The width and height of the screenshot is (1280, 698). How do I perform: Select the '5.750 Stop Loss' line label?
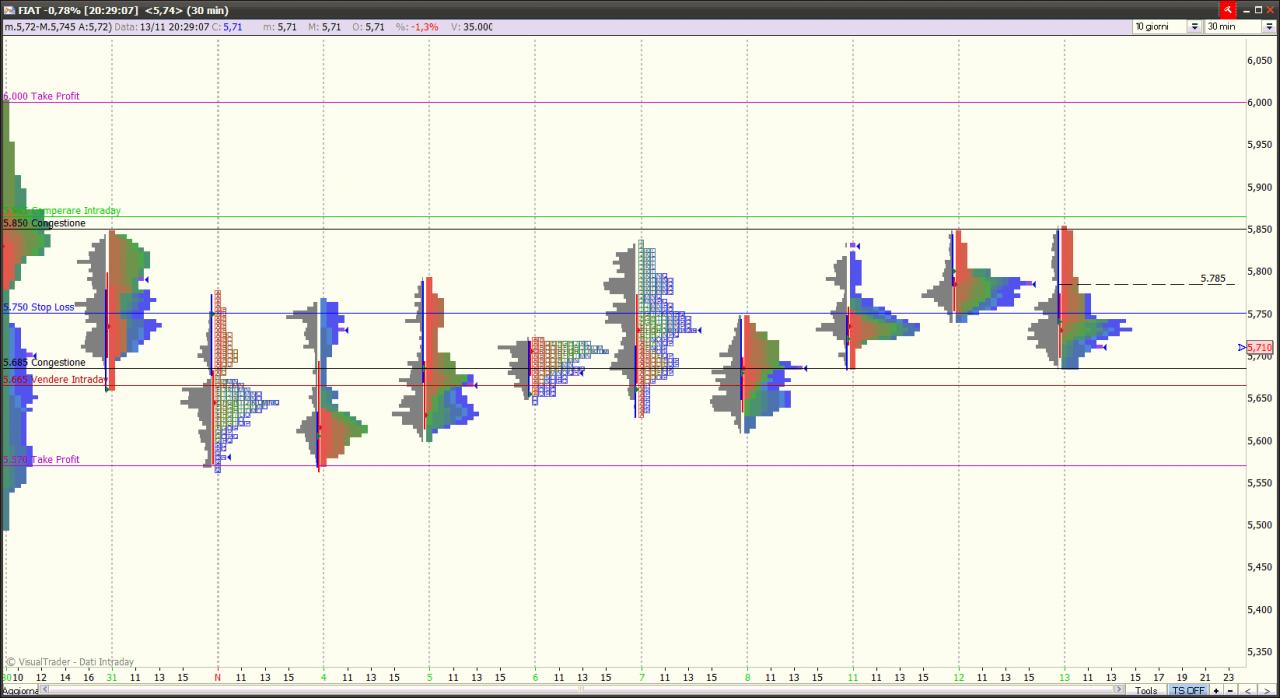click(38, 307)
